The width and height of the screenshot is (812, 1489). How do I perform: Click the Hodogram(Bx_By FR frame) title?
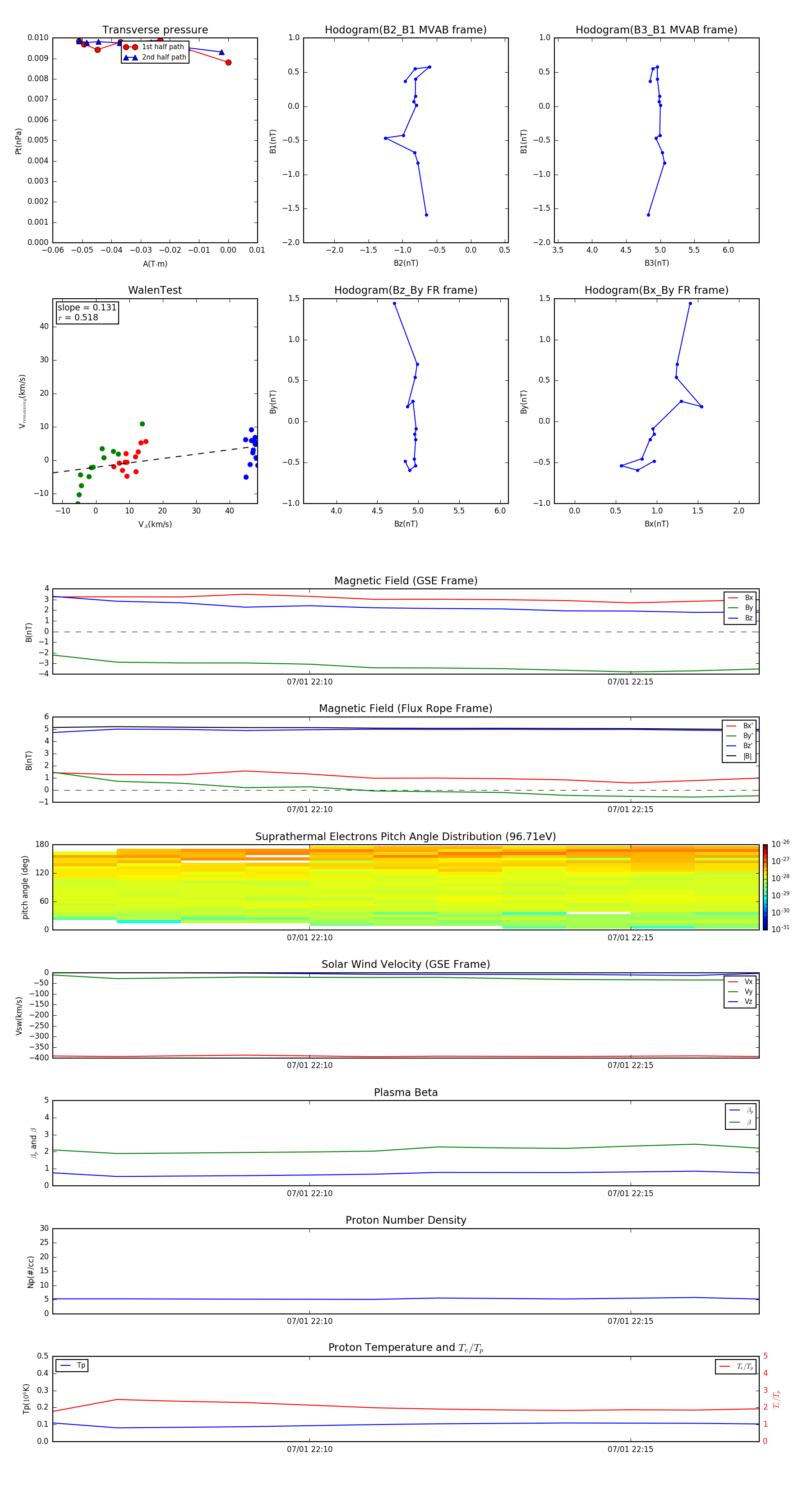[656, 290]
